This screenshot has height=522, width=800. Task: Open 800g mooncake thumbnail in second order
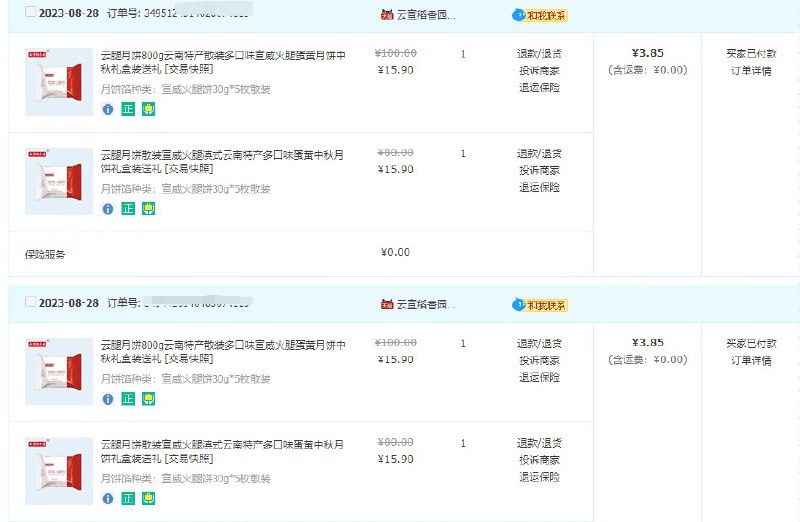click(x=59, y=371)
